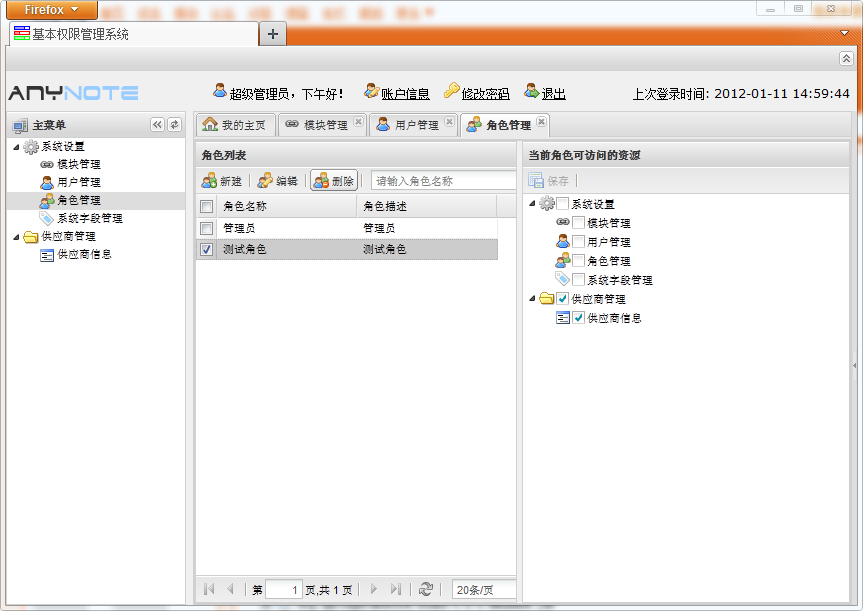Viewport: 863px width, 611px height.
Task: Sort by 角色描述 column header
Action: click(427, 206)
